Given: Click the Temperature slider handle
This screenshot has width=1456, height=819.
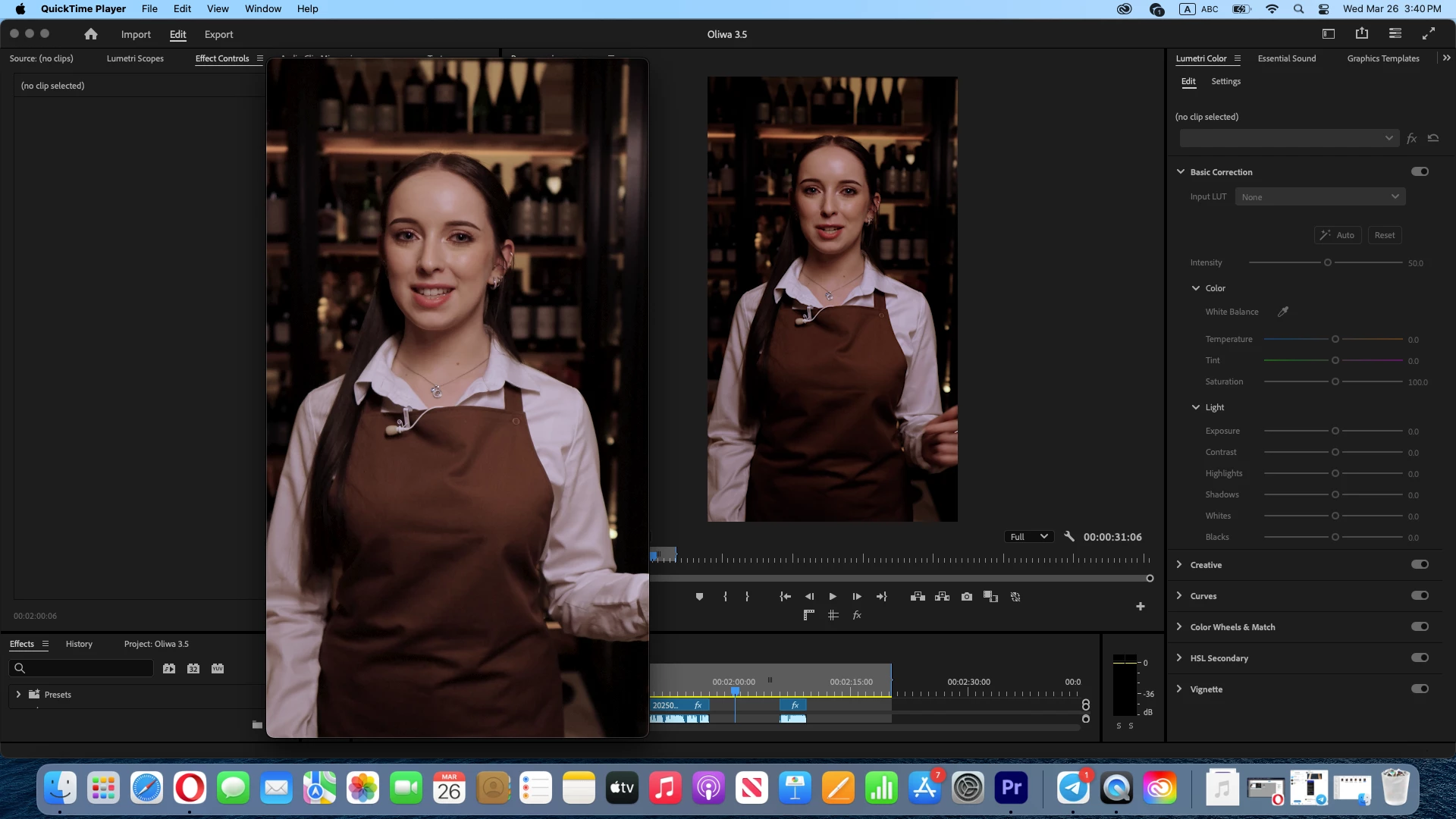Looking at the screenshot, I should pyautogui.click(x=1335, y=339).
